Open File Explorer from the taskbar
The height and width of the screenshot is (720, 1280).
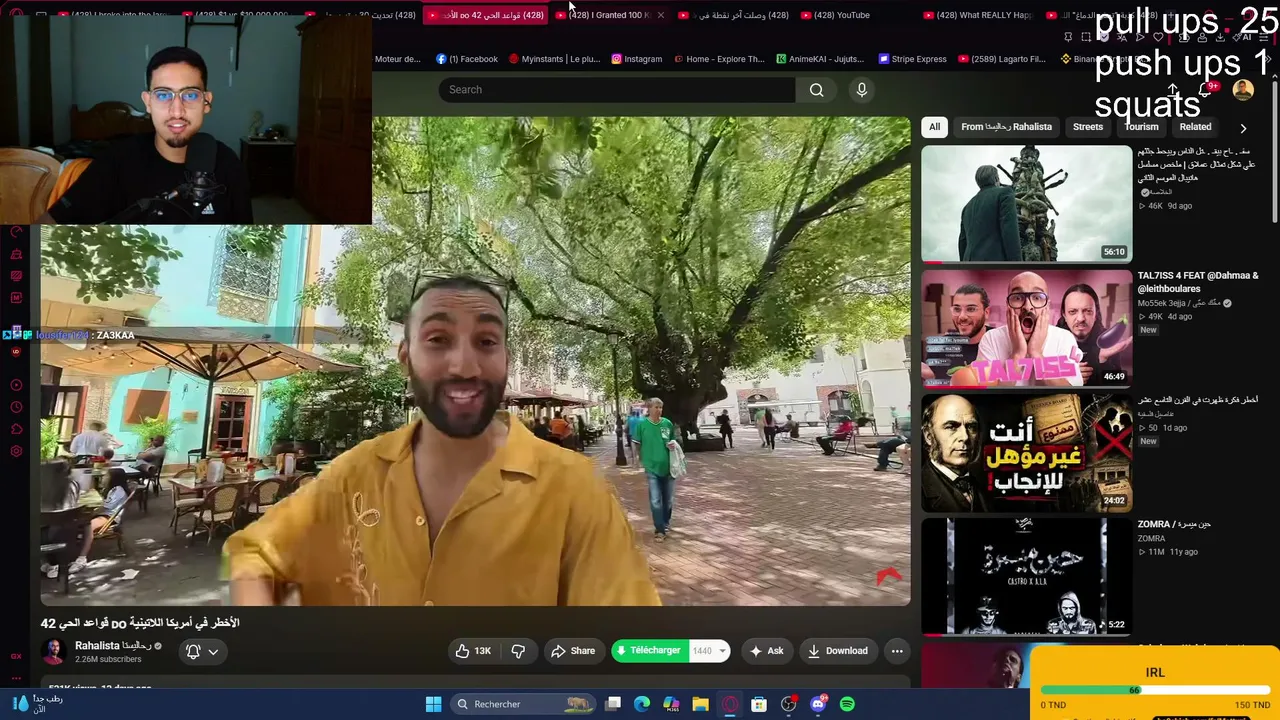coord(701,704)
